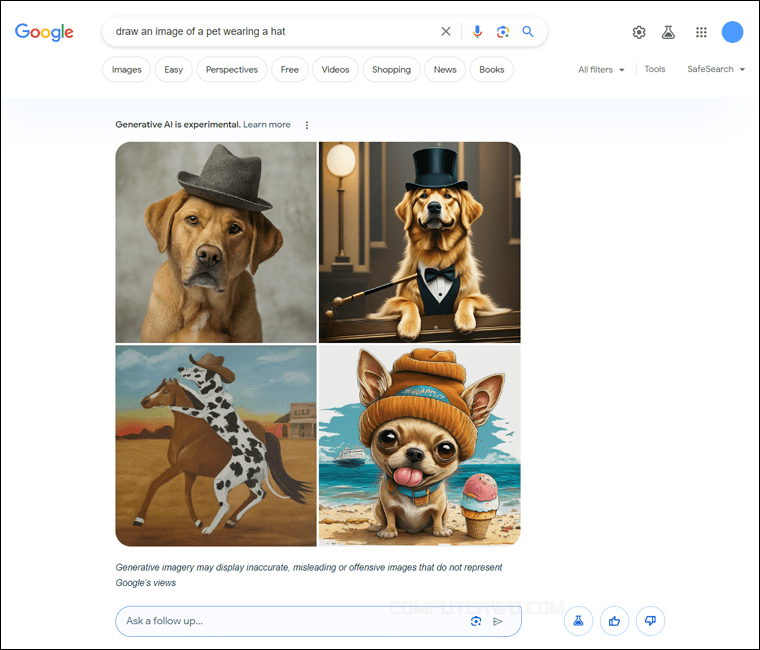Clear the search query with the X icon
760x650 pixels.
[445, 32]
